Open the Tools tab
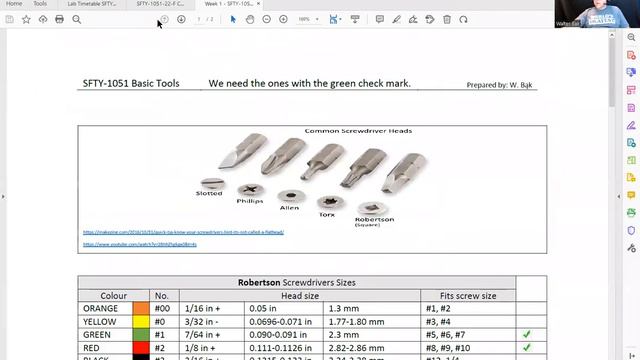 (40, 4)
